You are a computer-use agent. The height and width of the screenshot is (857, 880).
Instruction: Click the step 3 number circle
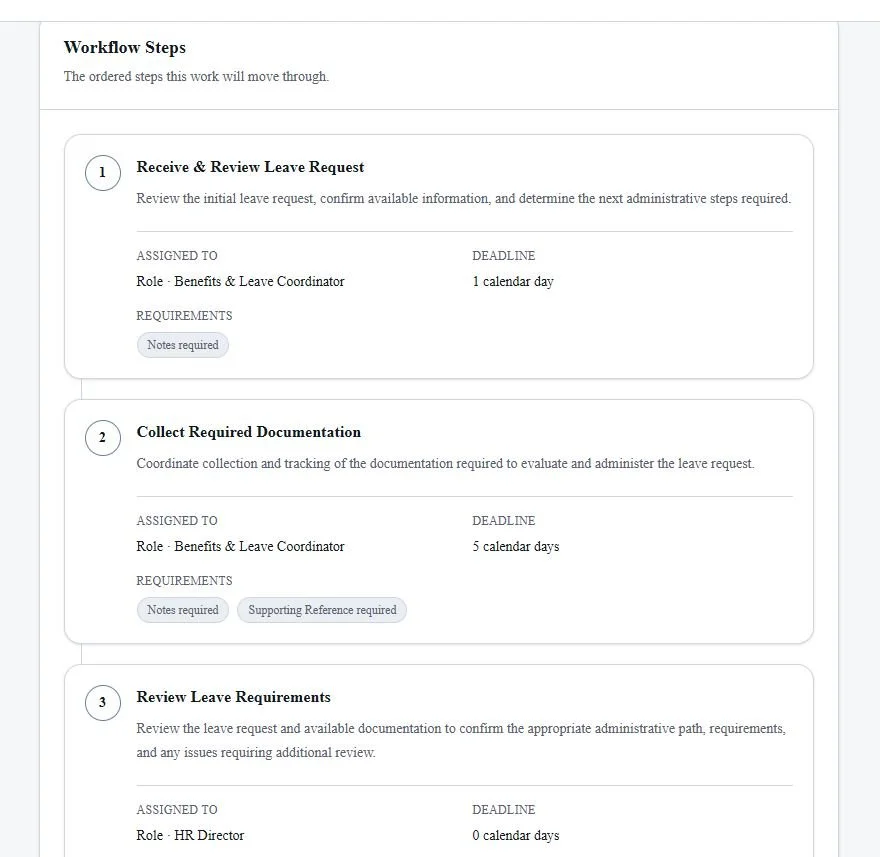(x=103, y=703)
